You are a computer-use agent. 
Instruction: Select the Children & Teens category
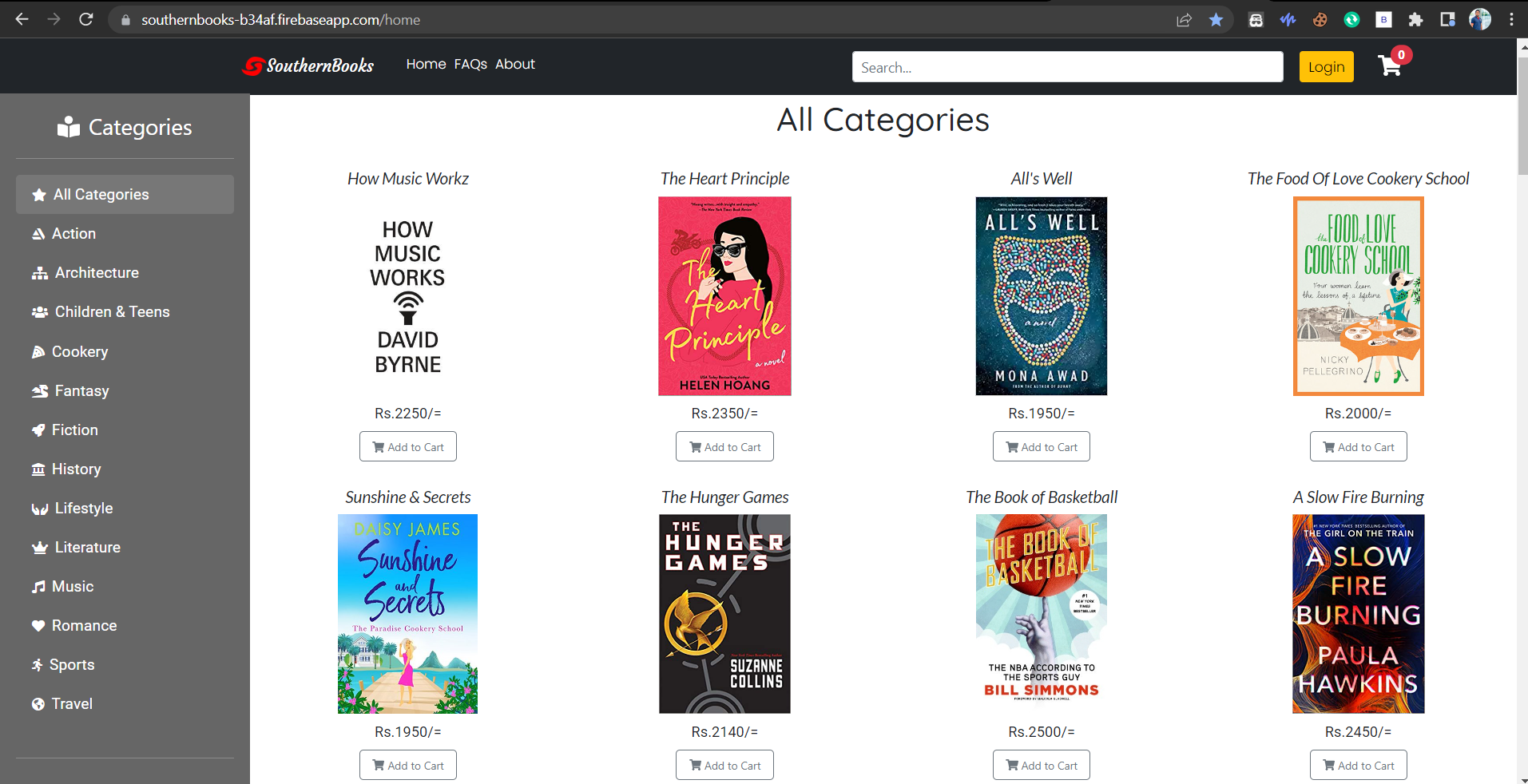tap(112, 311)
